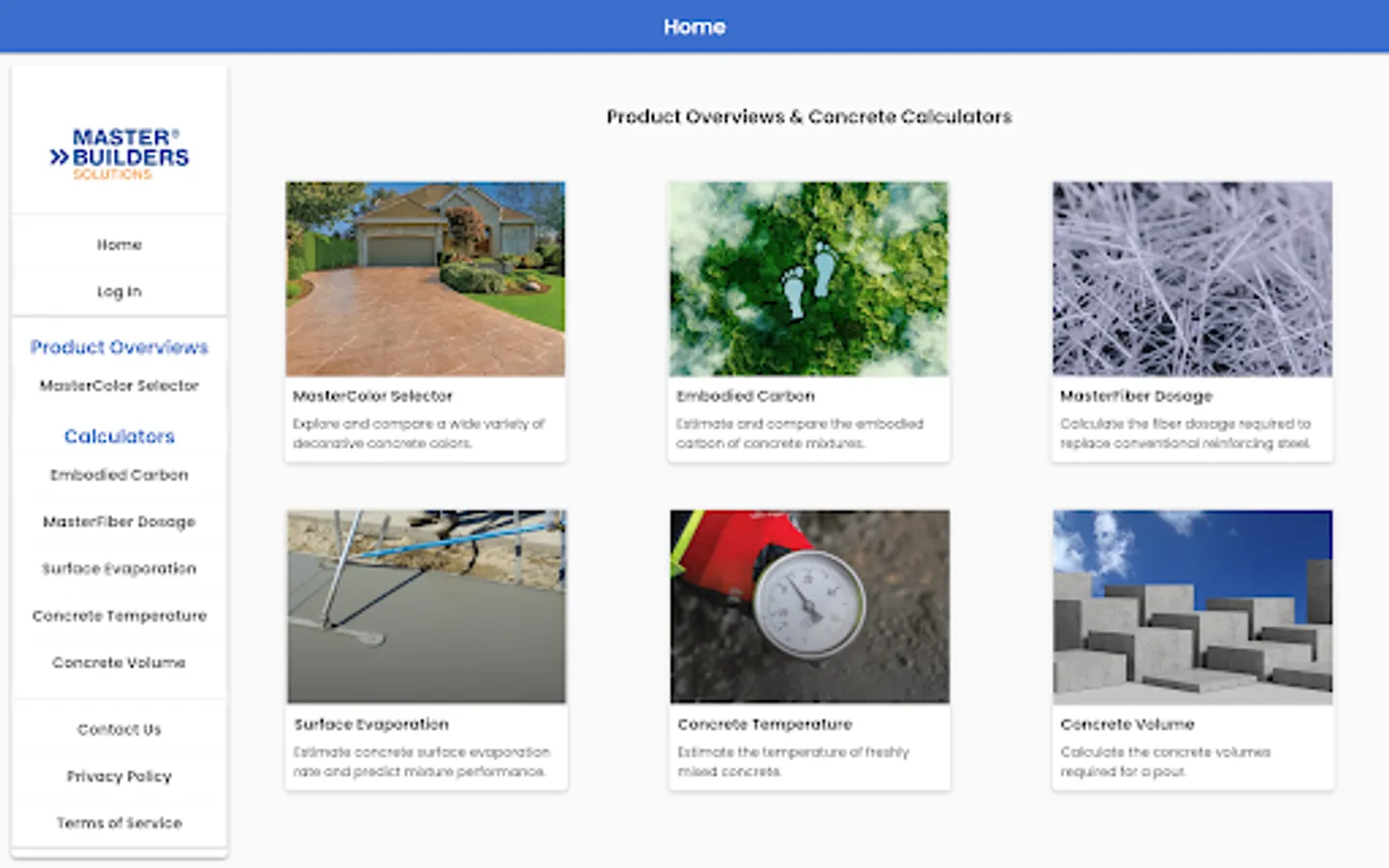Image resolution: width=1389 pixels, height=868 pixels.
Task: Click 'Estimate concrete surface evaporation rate' description
Action: 422,761
